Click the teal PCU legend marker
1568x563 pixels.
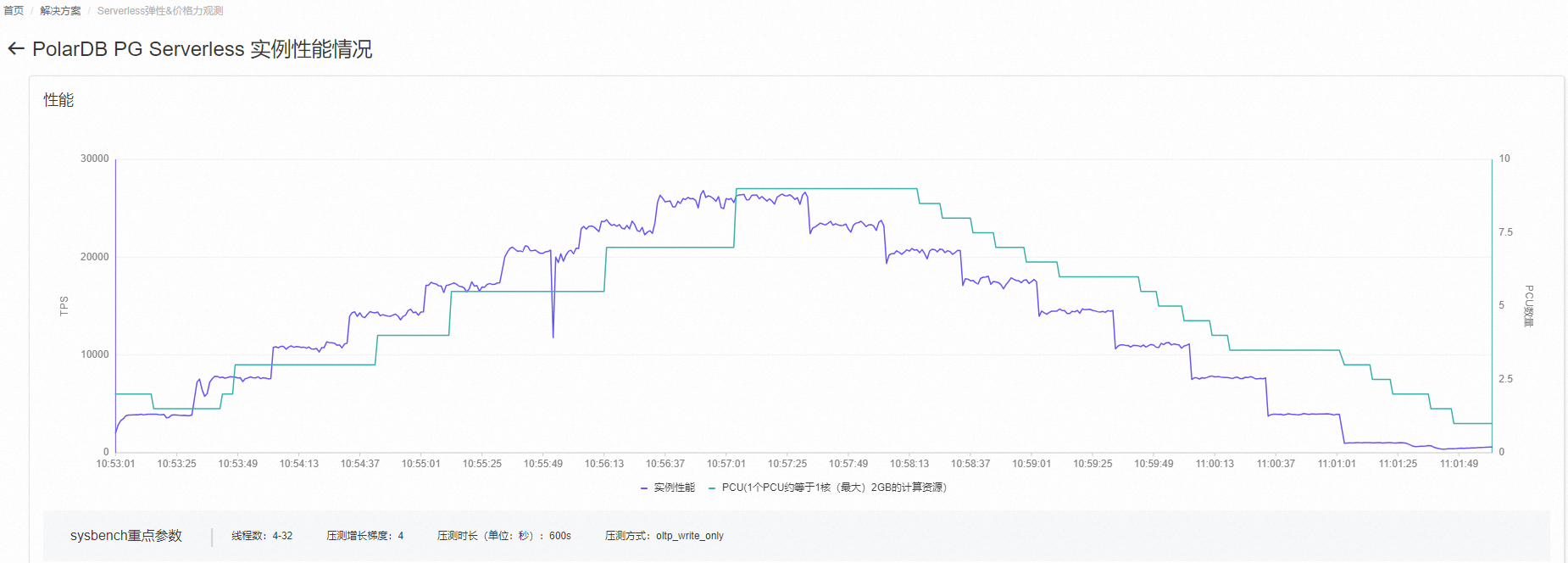[712, 488]
